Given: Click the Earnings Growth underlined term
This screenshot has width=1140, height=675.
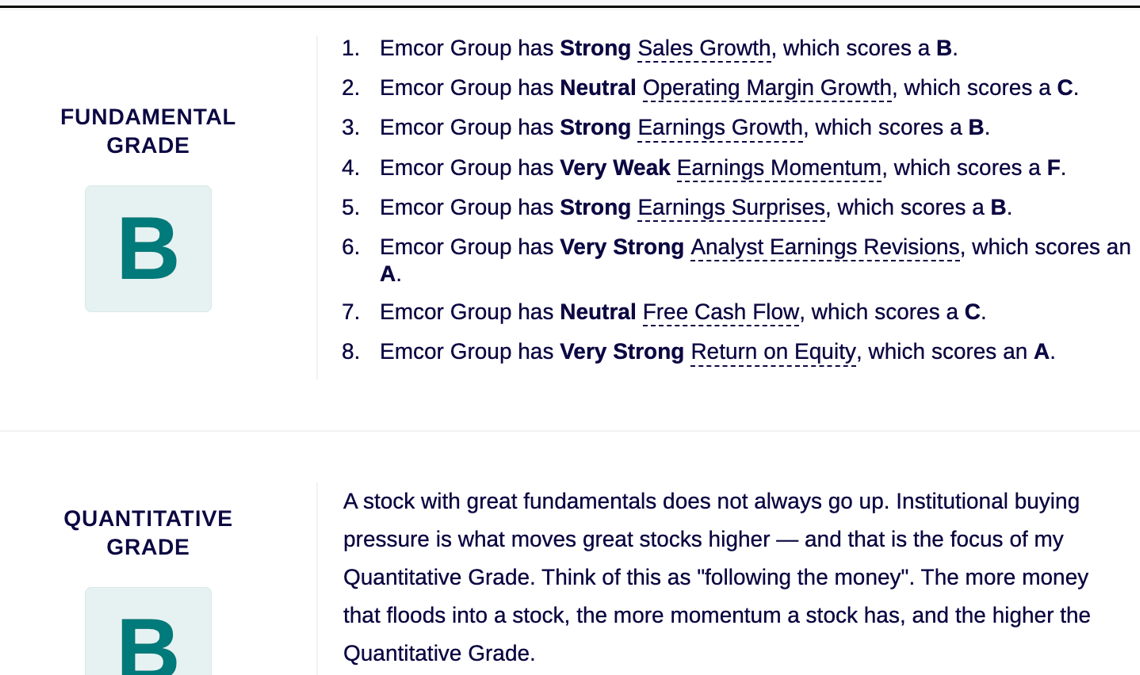Looking at the screenshot, I should (x=720, y=128).
